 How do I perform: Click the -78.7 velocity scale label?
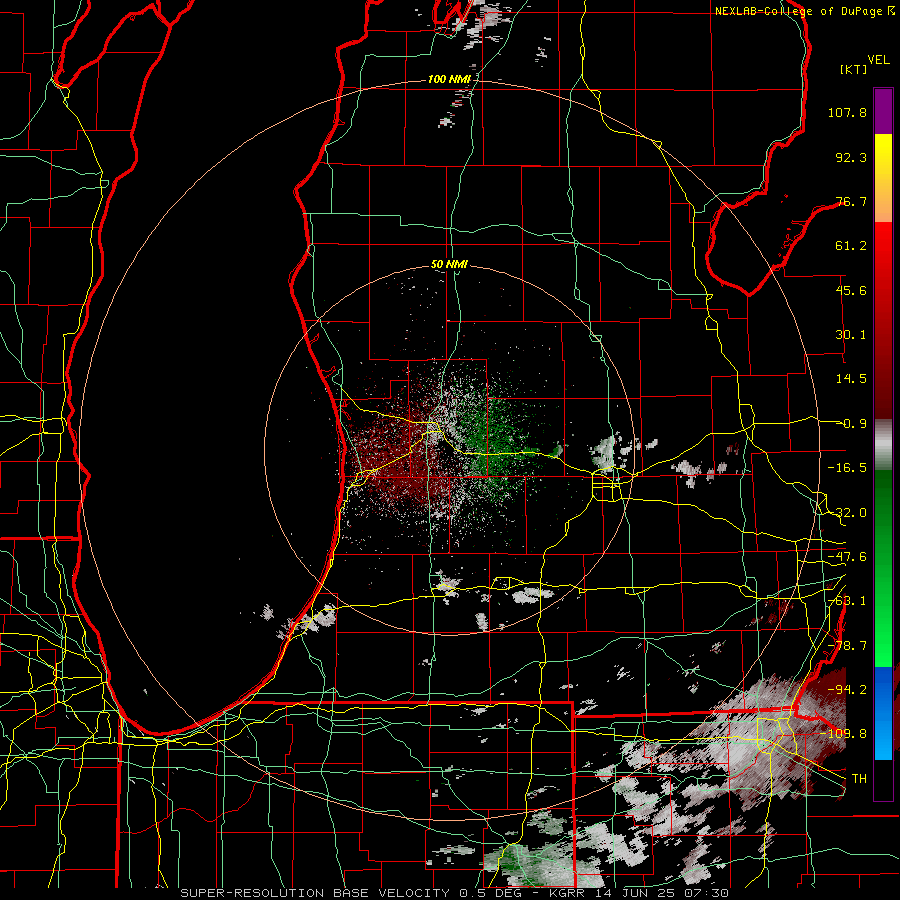pos(847,646)
